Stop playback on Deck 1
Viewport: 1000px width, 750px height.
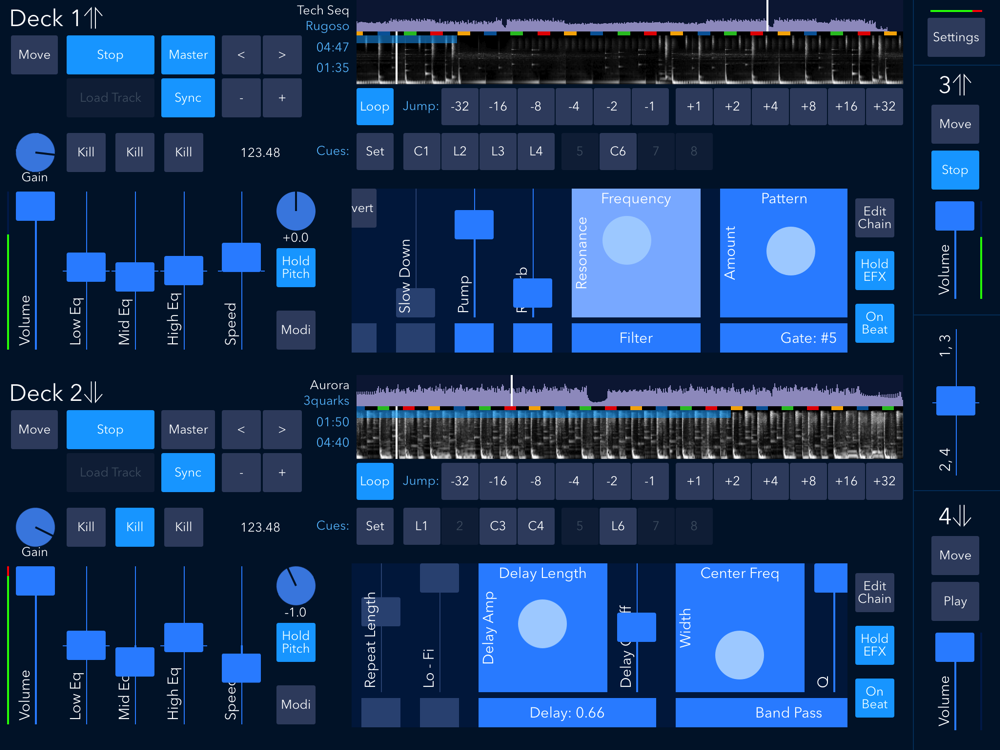[x=110, y=55]
